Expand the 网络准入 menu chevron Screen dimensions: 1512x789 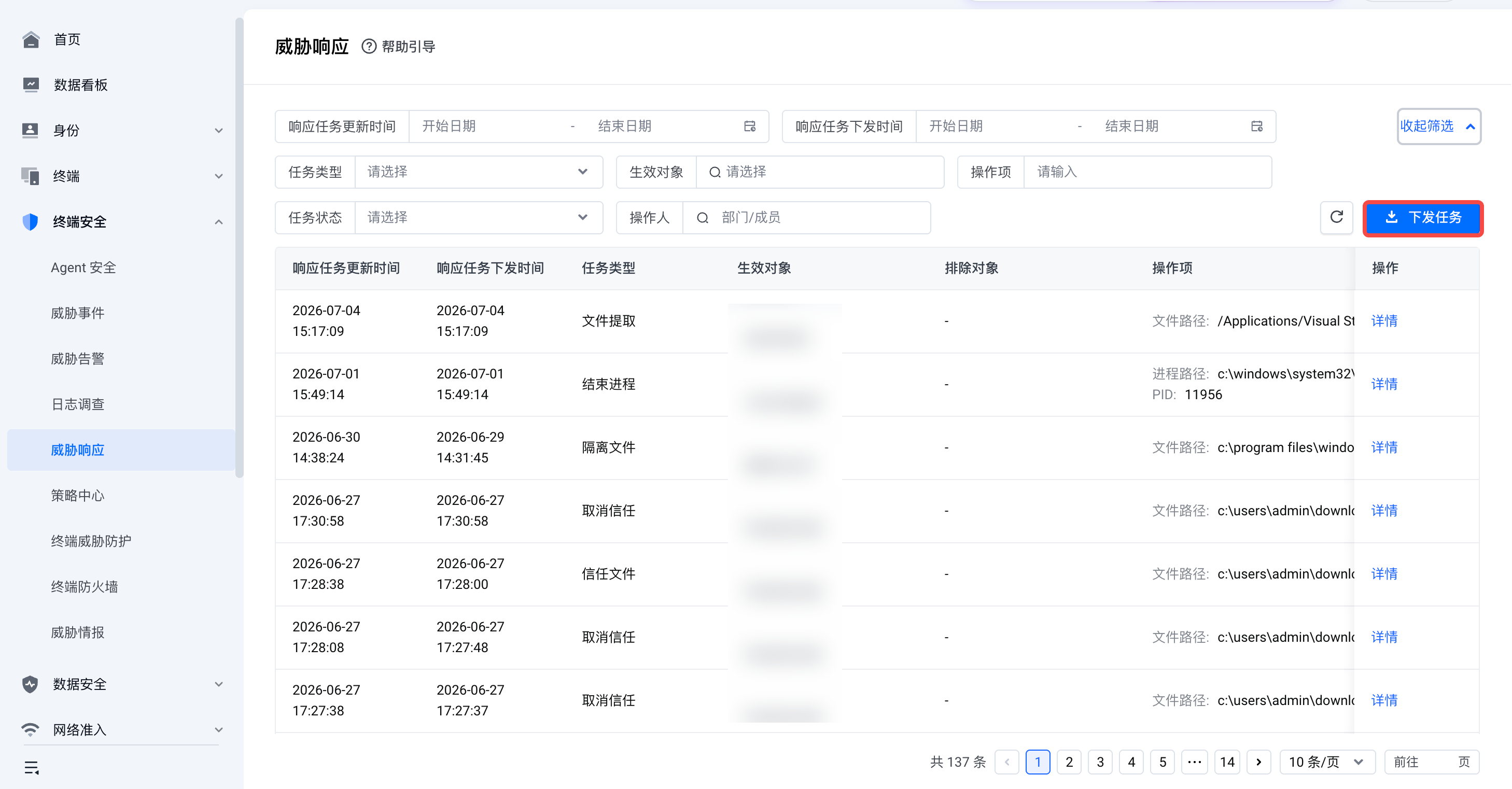[219, 730]
